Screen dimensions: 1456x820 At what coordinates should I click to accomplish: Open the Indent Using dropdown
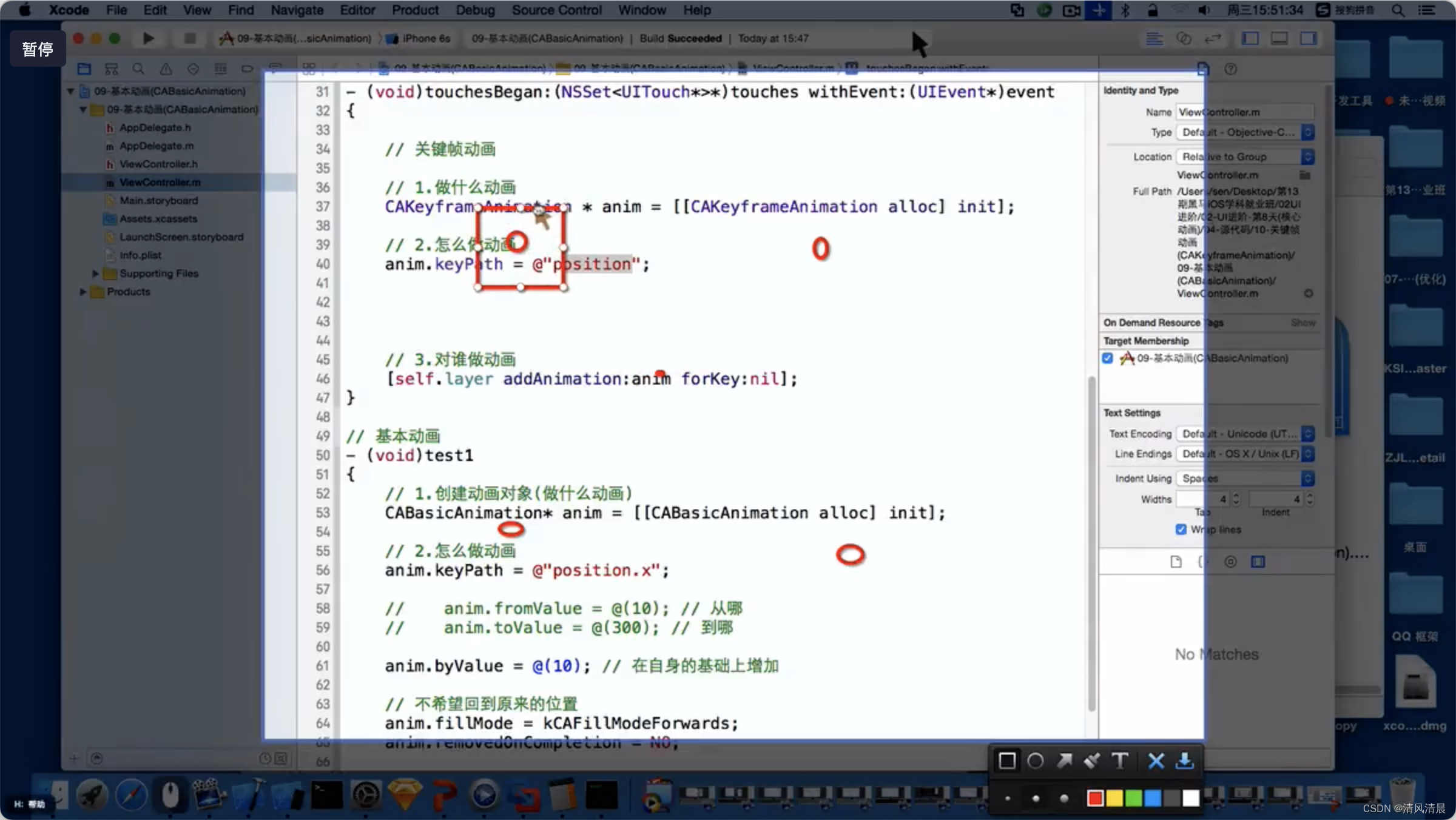coord(1245,479)
